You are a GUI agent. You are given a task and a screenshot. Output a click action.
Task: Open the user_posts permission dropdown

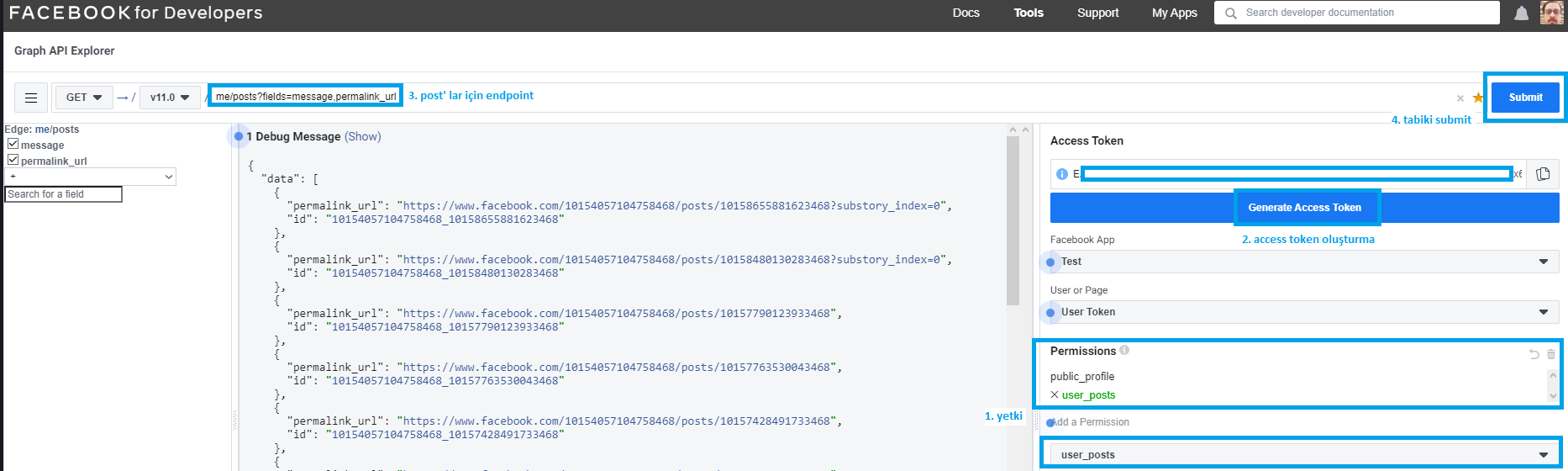click(1302, 454)
